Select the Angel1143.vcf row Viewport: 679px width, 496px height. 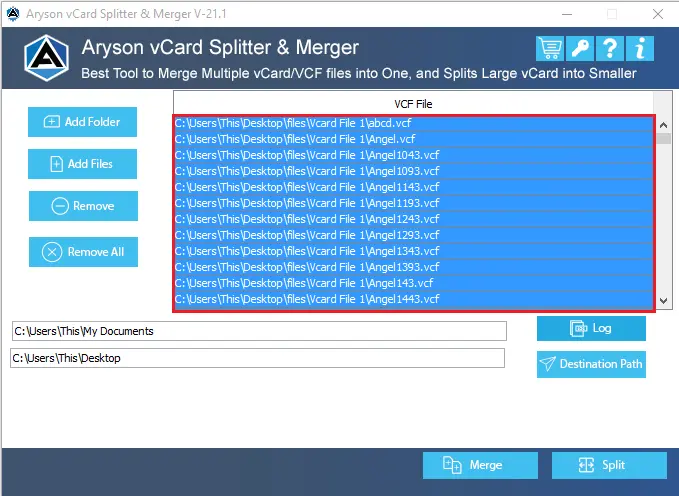point(414,187)
